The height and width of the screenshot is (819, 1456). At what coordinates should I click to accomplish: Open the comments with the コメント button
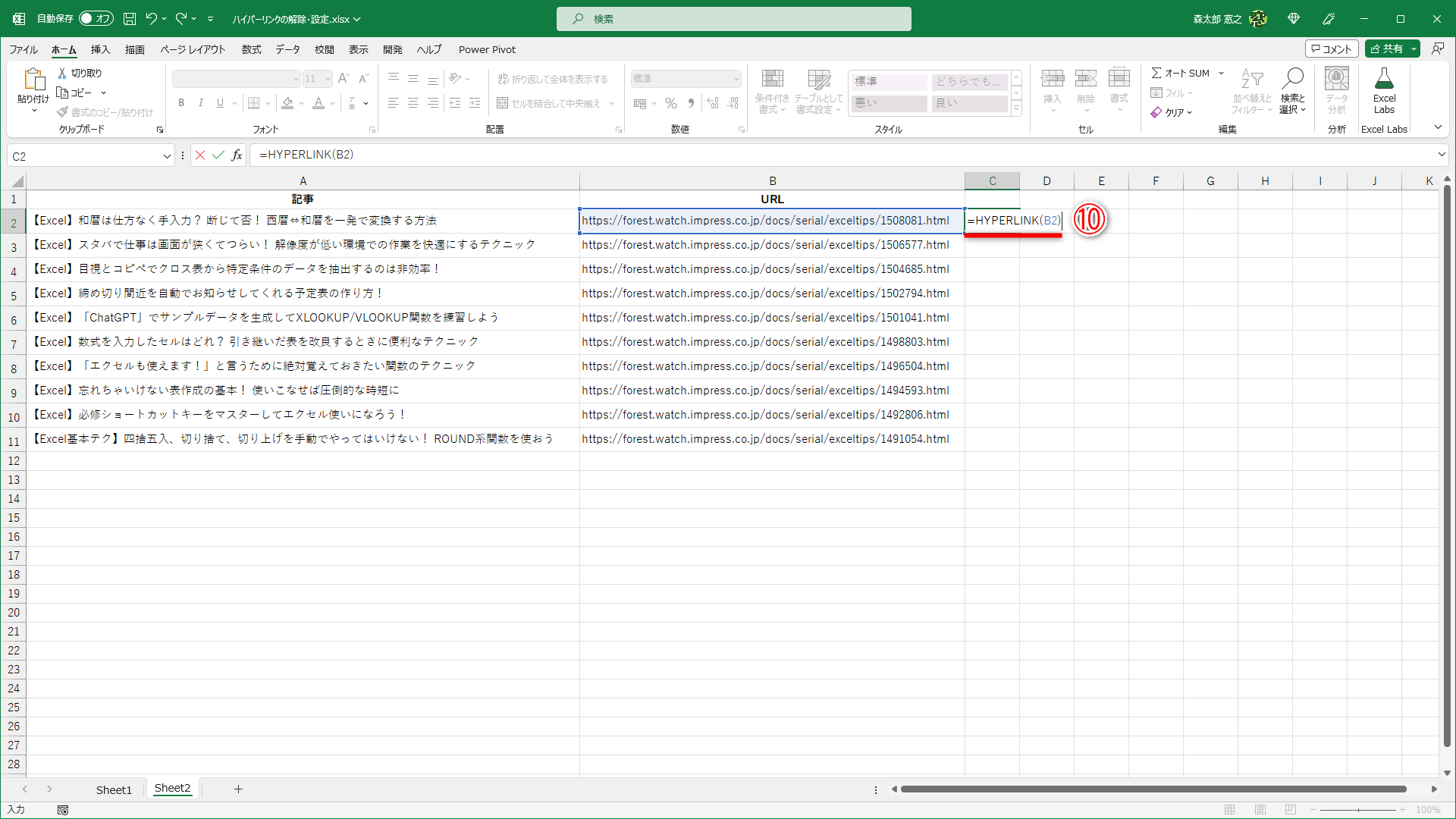(1332, 48)
